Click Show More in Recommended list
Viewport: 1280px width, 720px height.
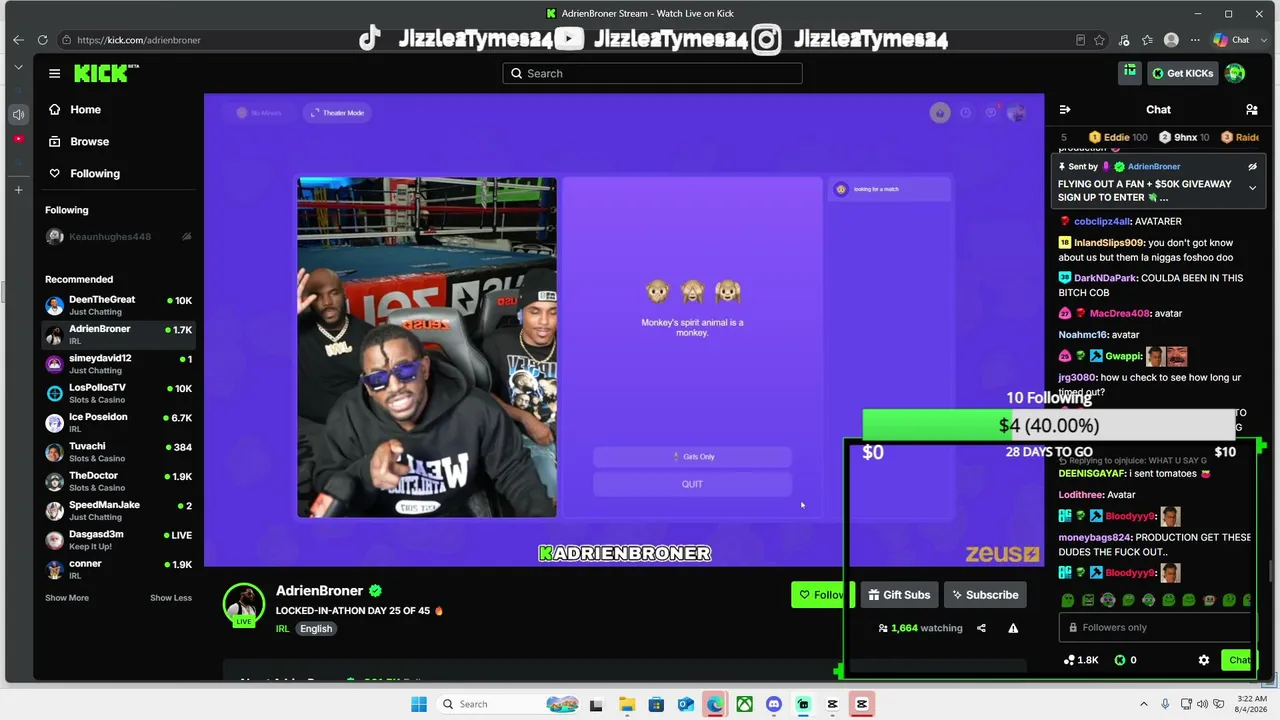coord(67,598)
